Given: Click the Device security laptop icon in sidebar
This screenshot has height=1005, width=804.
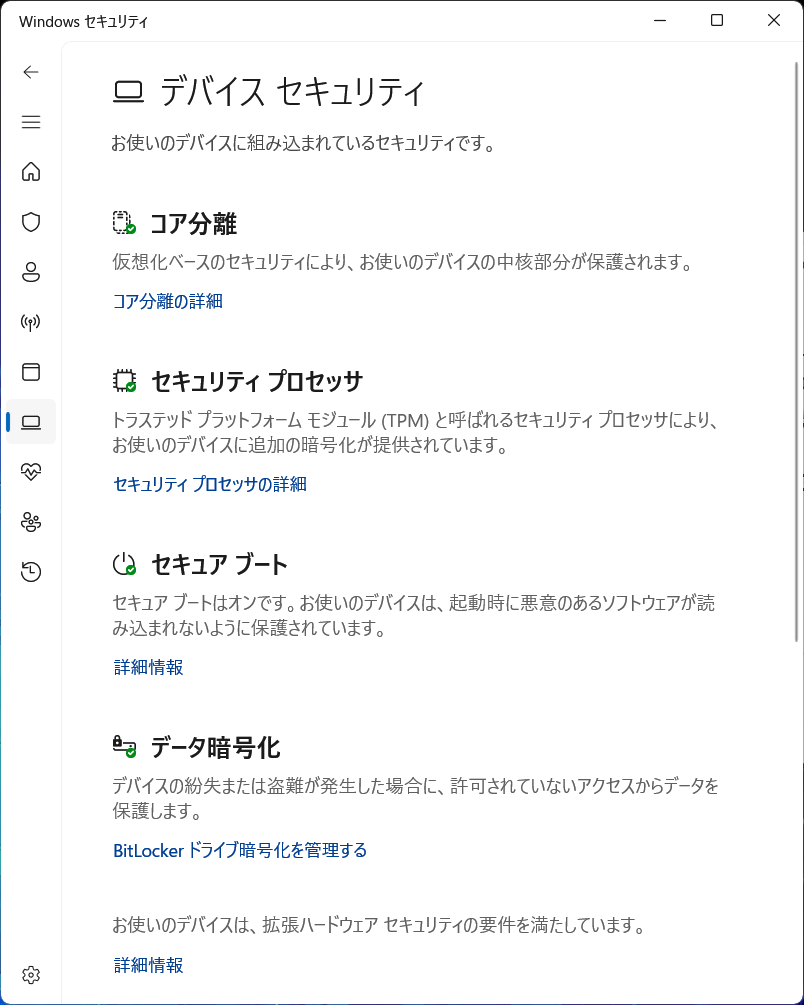Looking at the screenshot, I should tap(31, 421).
